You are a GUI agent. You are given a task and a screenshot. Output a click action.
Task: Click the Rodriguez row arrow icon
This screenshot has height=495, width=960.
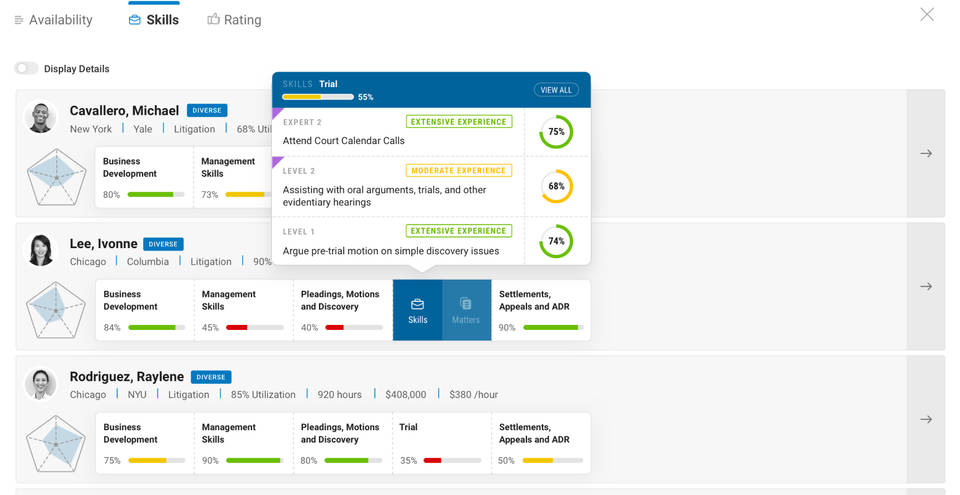coord(926,419)
